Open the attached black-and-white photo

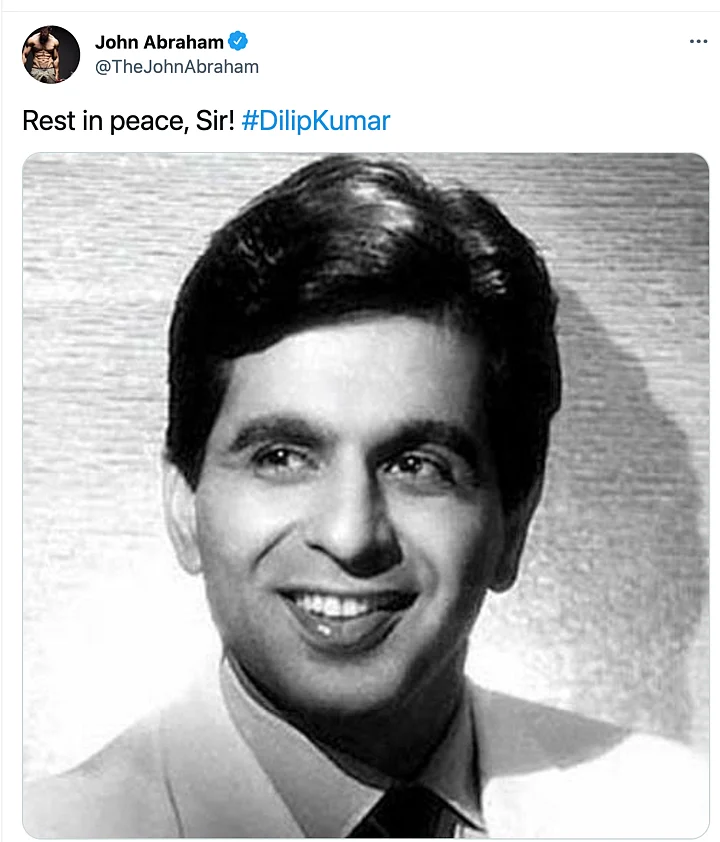tap(366, 495)
